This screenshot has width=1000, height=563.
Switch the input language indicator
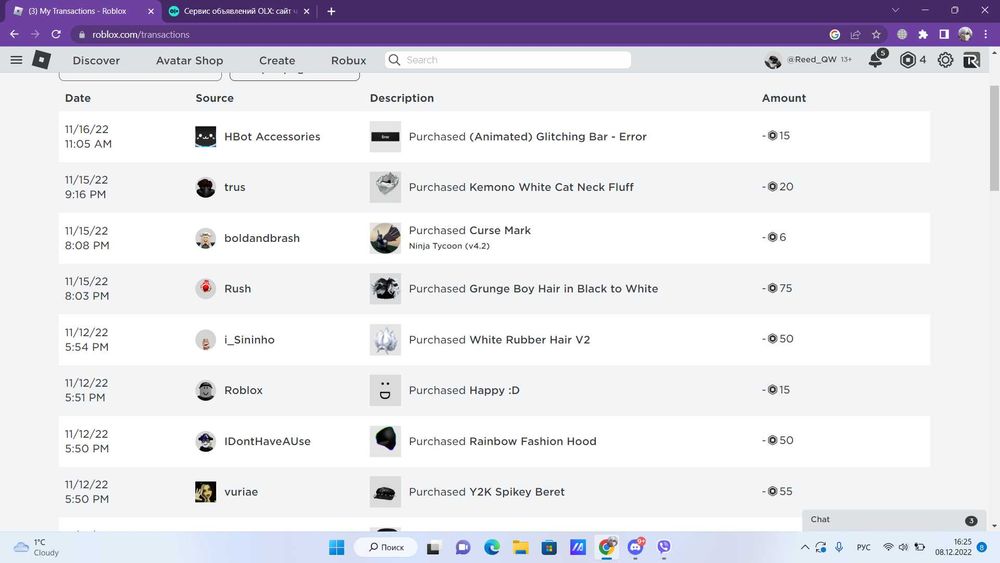(864, 547)
